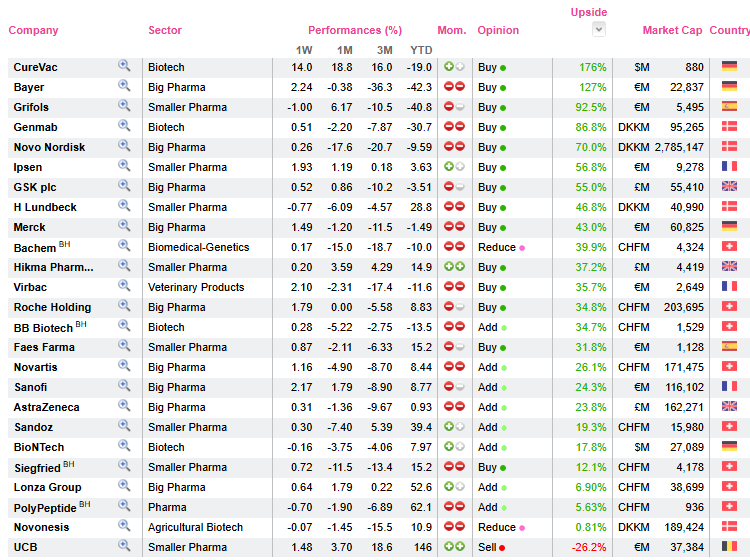
Task: Click the Agricultural Biotech sector cell
Action: [195, 527]
